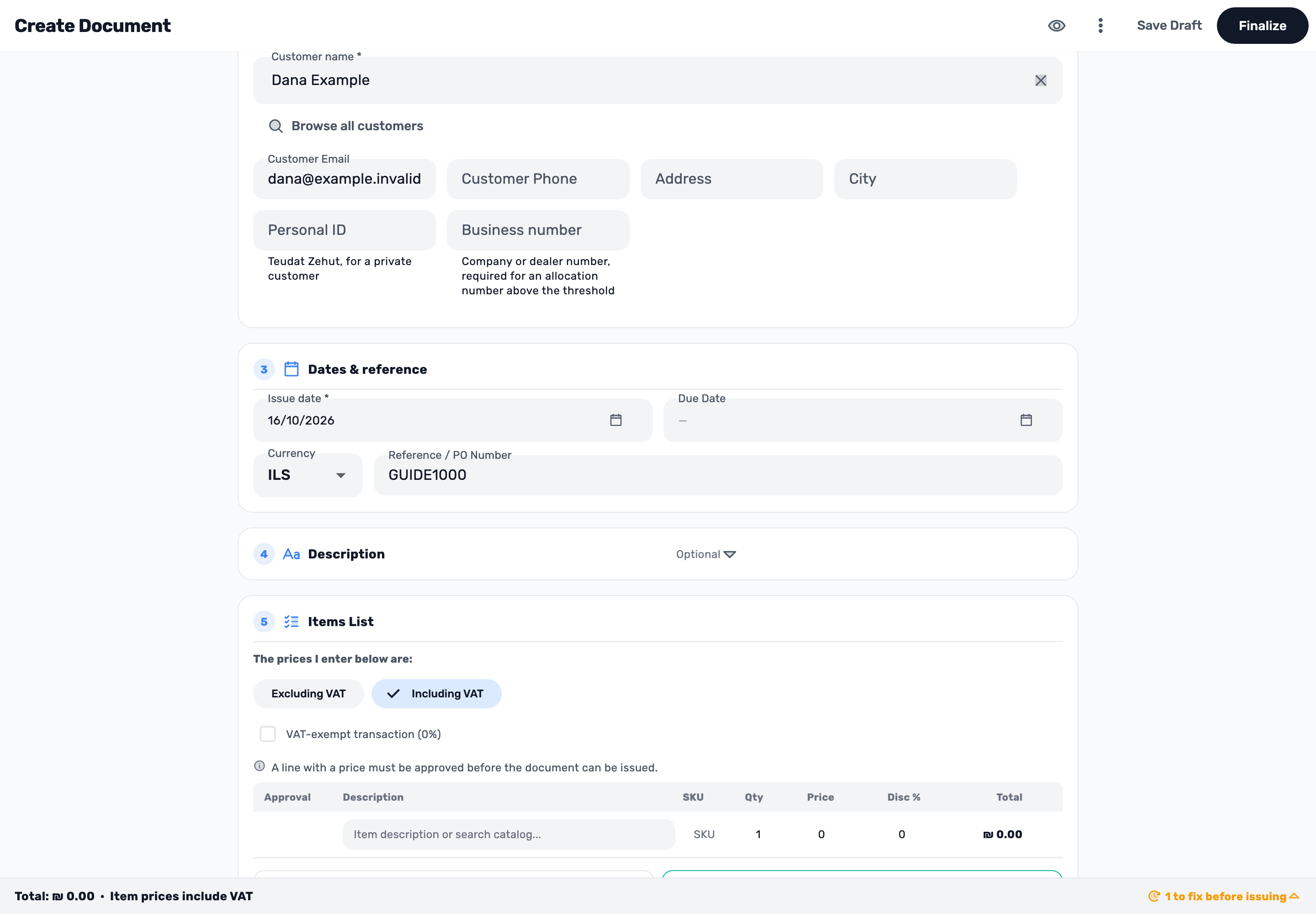Click the step 5 number badge
Viewport: 1316px width, 914px height.
tap(264, 622)
